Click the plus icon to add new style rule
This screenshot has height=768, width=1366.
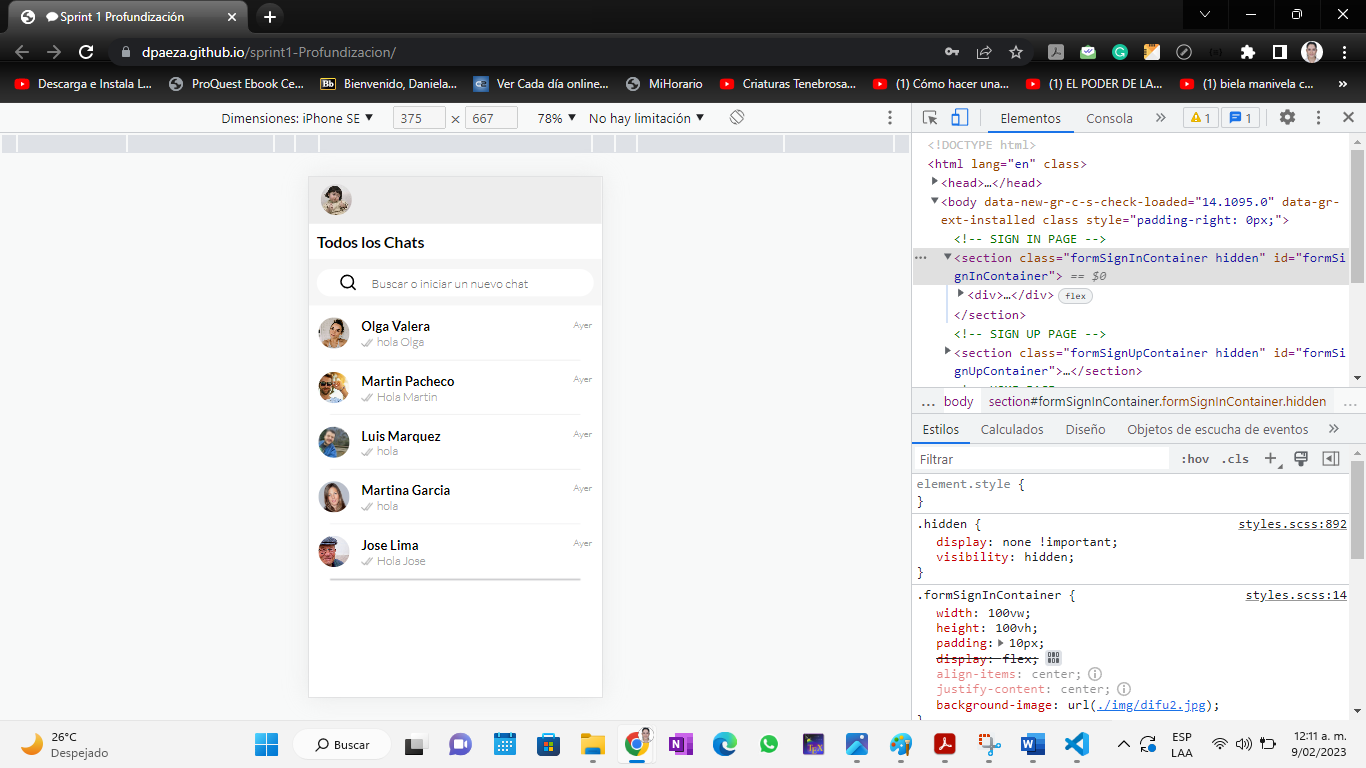click(x=1271, y=458)
